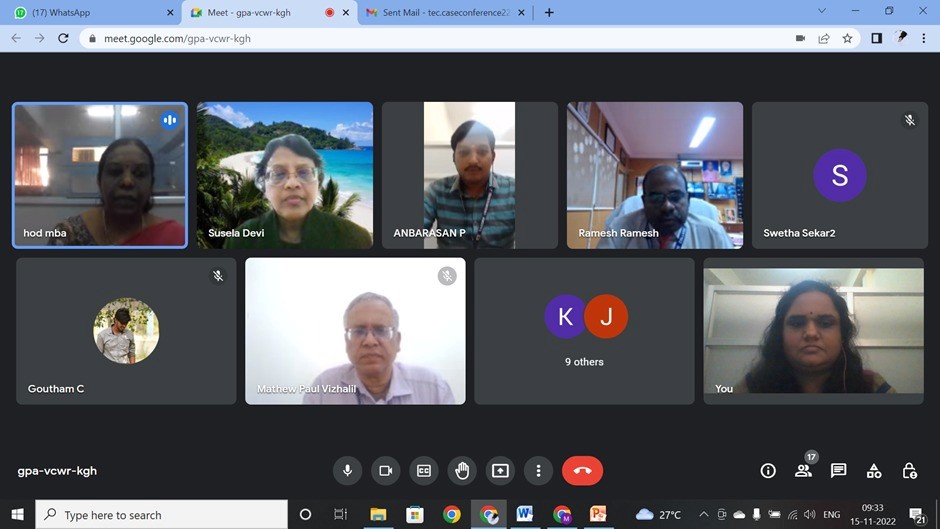The image size is (940, 529).
Task: Click the Mathew Paul Vizhalil video tile
Action: click(x=355, y=331)
